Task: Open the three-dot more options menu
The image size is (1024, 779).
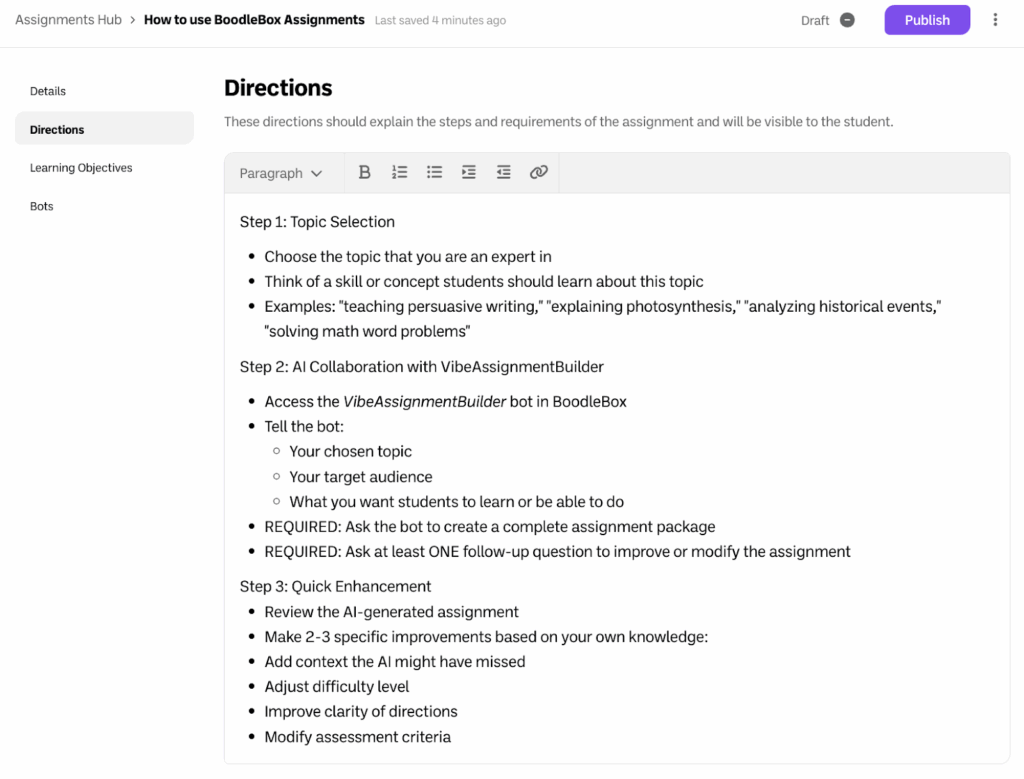Action: pyautogui.click(x=995, y=20)
